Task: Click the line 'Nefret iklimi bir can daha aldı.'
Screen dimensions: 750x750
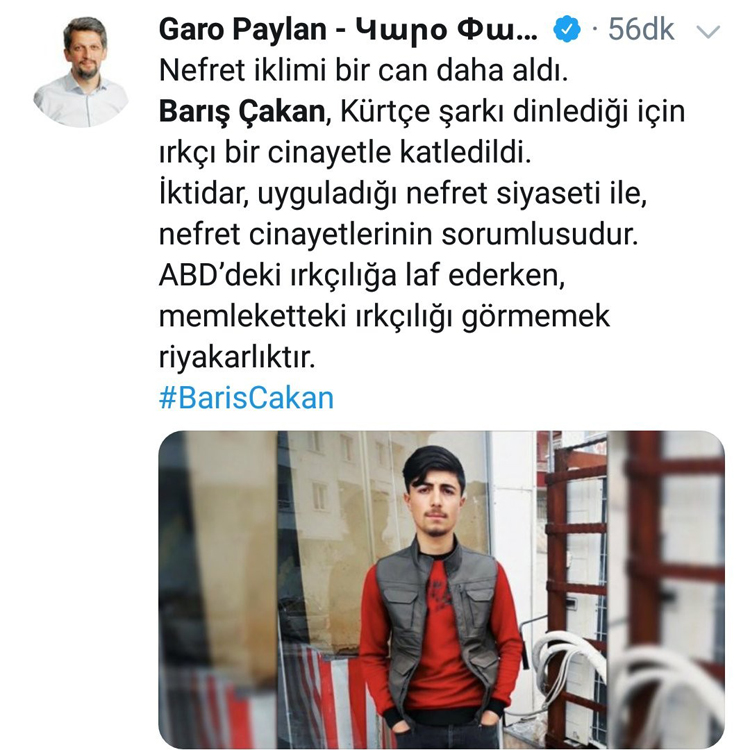Action: 364,70
